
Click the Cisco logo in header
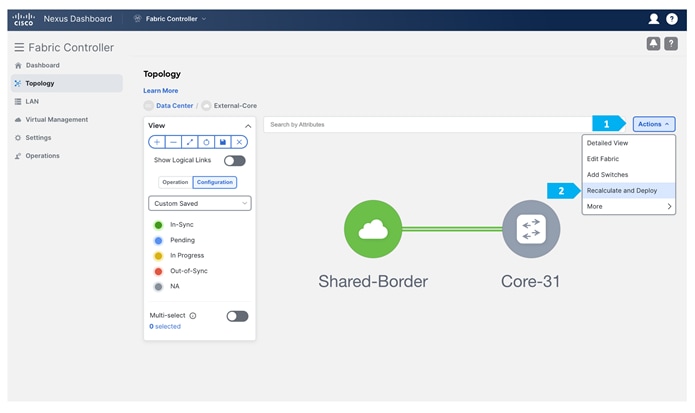pyautogui.click(x=23, y=19)
